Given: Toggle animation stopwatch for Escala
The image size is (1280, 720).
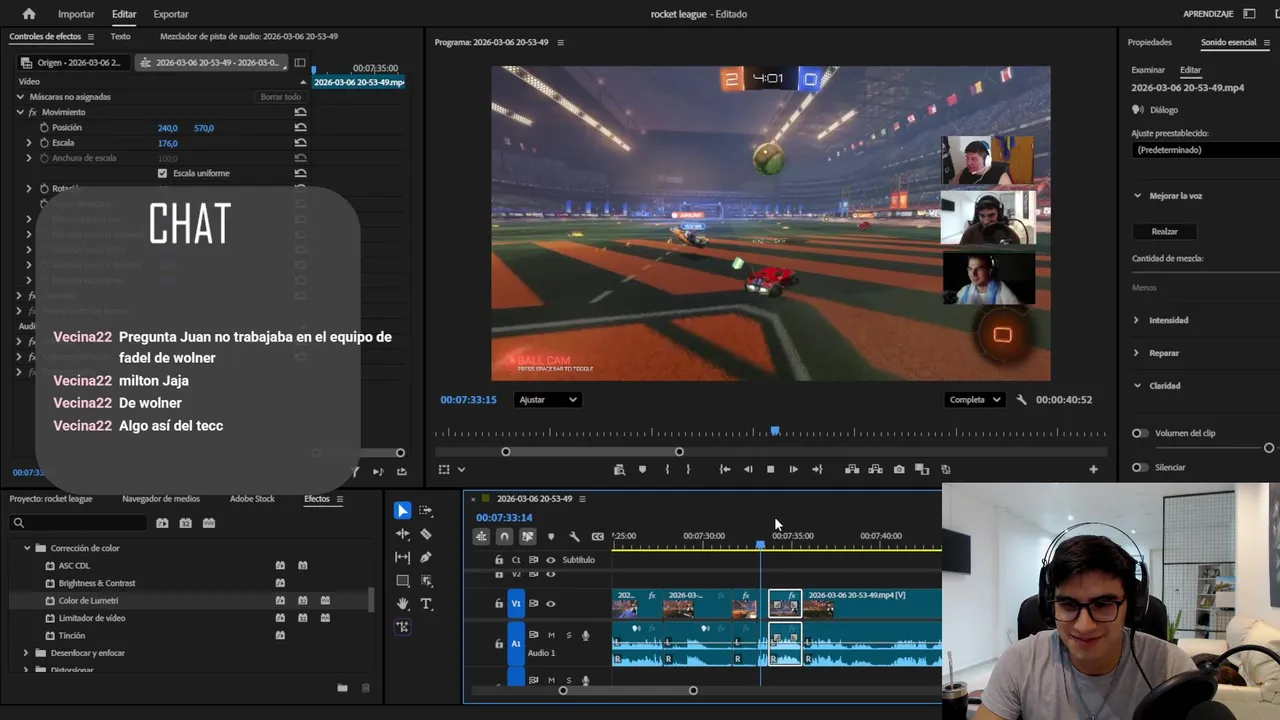Looking at the screenshot, I should point(44,143).
